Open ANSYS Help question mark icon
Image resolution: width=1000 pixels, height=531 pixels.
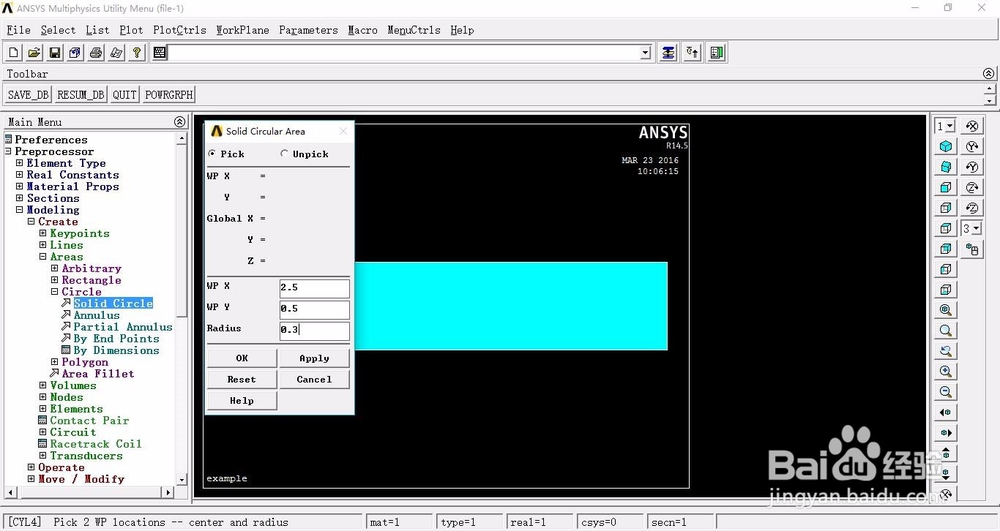pos(136,53)
